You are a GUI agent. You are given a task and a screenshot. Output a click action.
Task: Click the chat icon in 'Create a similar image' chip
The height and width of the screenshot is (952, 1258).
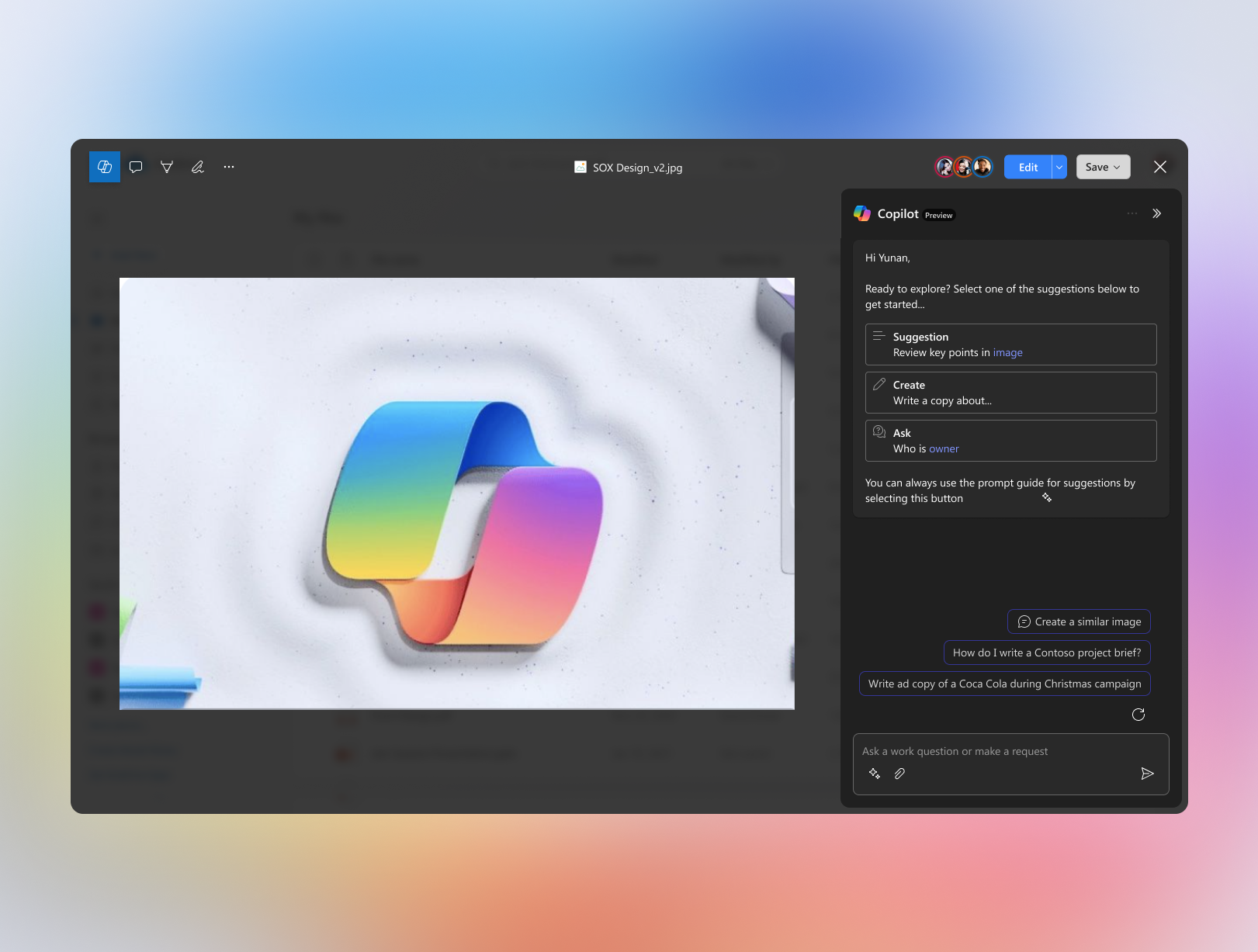point(1024,621)
